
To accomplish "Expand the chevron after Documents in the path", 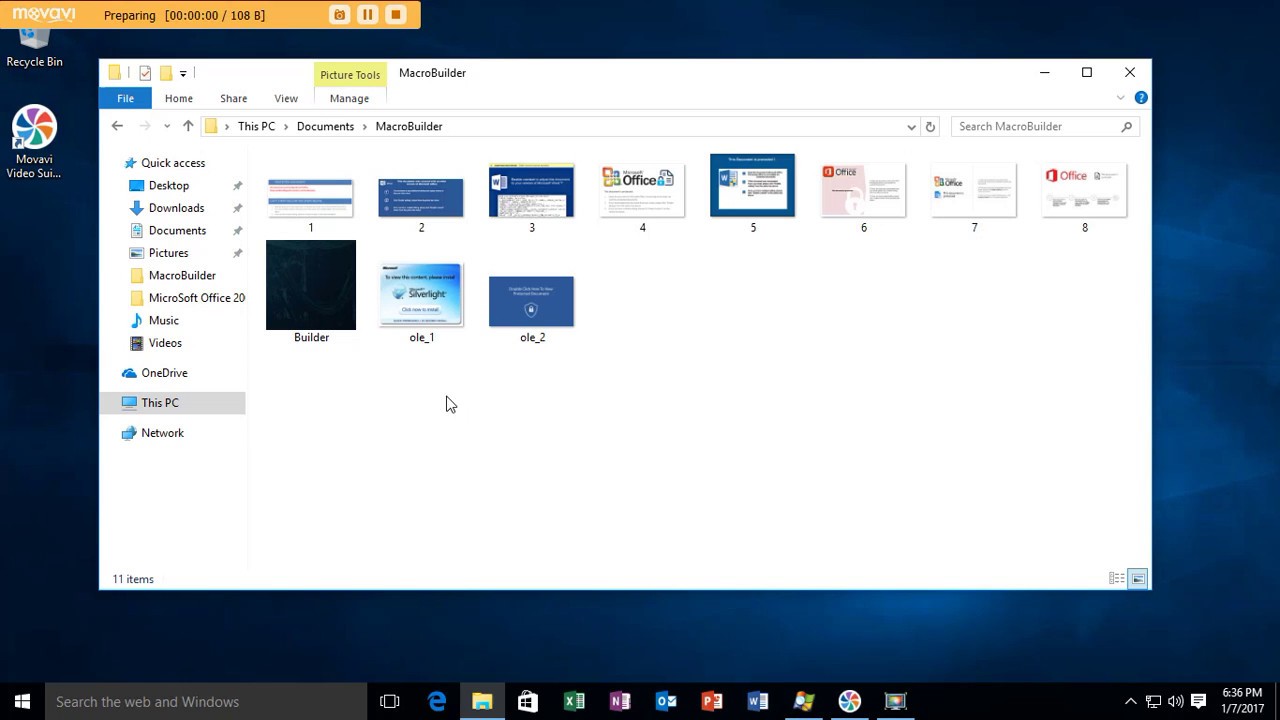I will [x=365, y=126].
